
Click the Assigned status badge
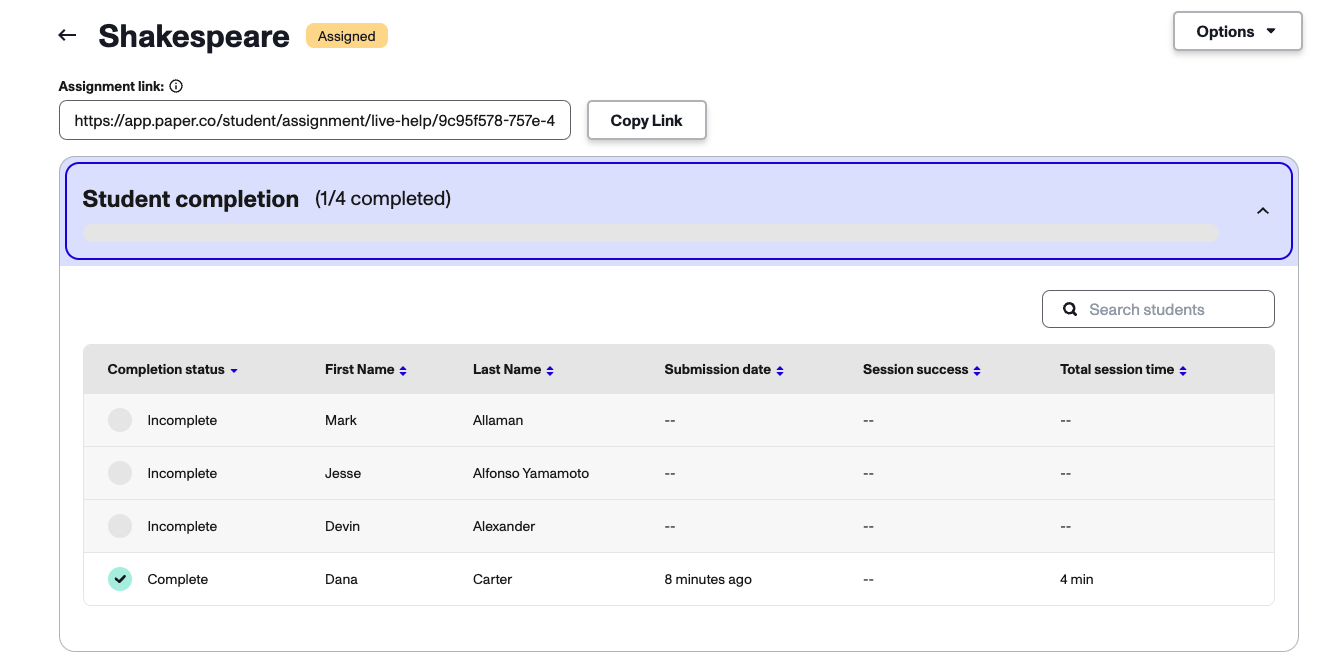coord(346,36)
